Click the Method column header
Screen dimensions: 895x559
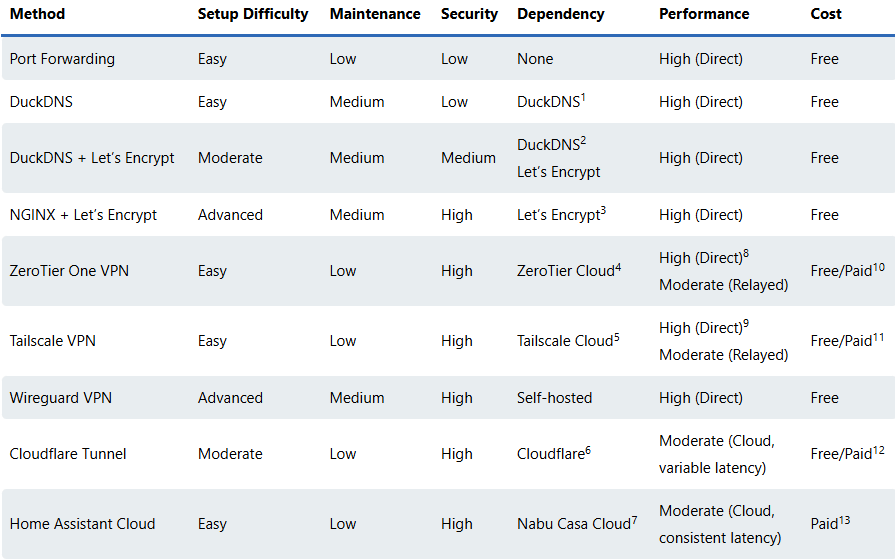click(x=37, y=14)
